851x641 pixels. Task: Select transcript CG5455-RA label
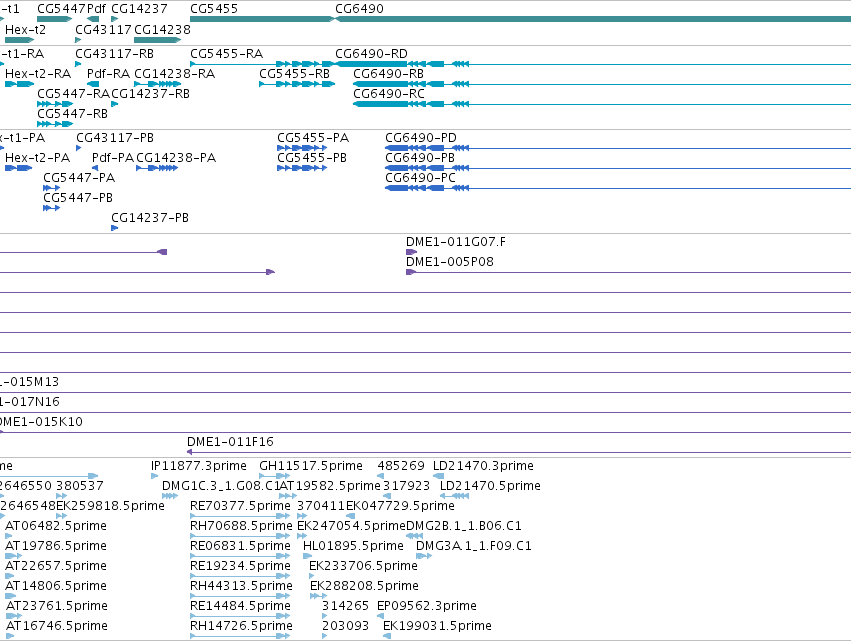(226, 54)
